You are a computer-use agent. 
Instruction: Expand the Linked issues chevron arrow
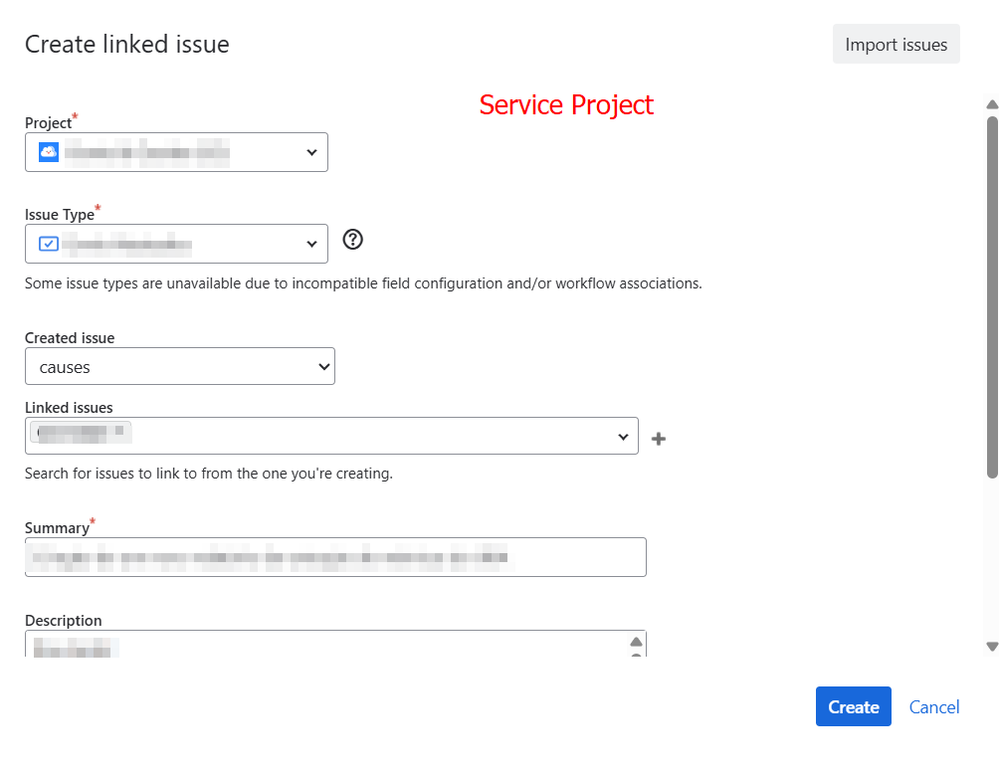point(623,437)
